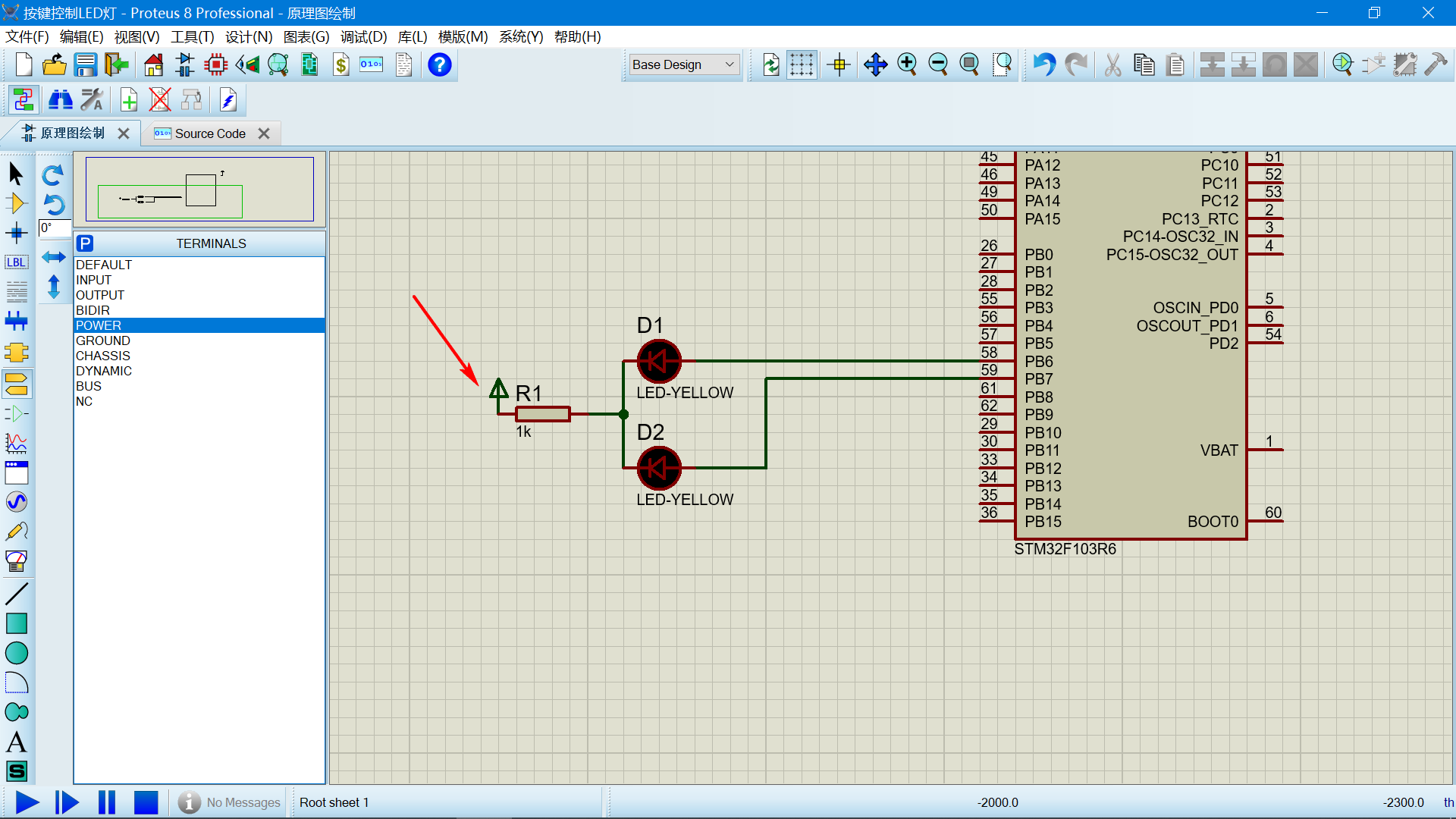Select GROUND terminal in list
Viewport: 1456px width, 819px height.
pos(199,340)
